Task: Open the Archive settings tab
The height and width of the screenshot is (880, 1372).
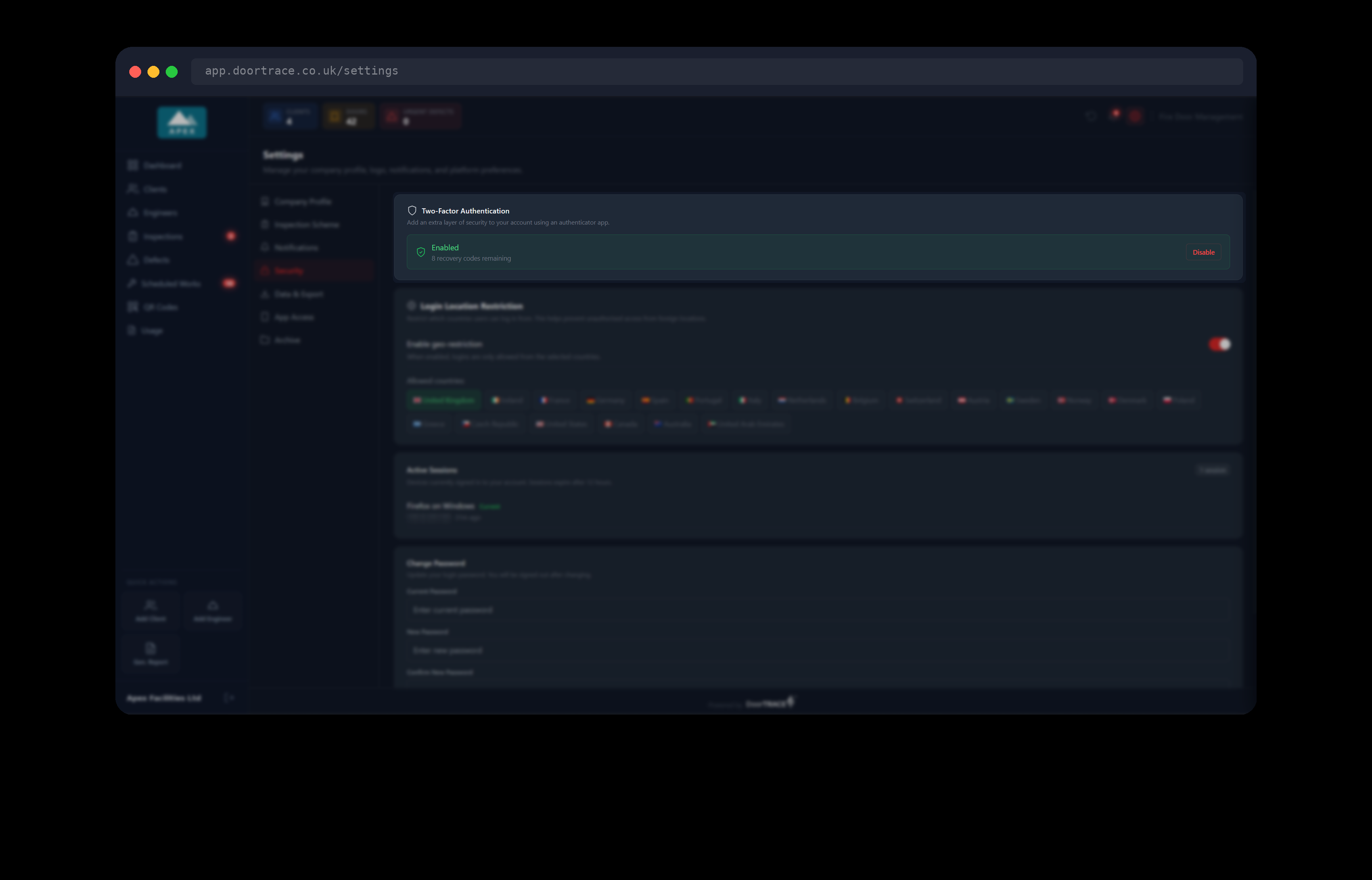Action: coord(314,340)
